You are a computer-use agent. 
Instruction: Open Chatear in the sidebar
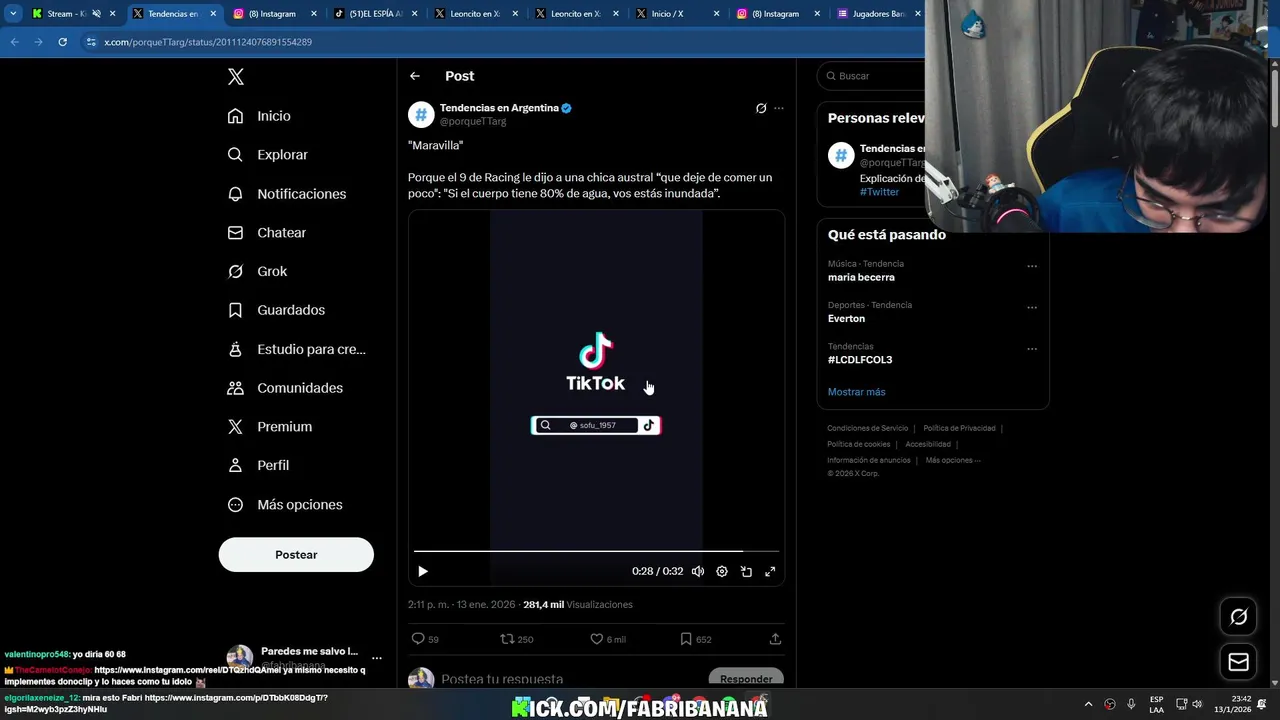click(266, 232)
